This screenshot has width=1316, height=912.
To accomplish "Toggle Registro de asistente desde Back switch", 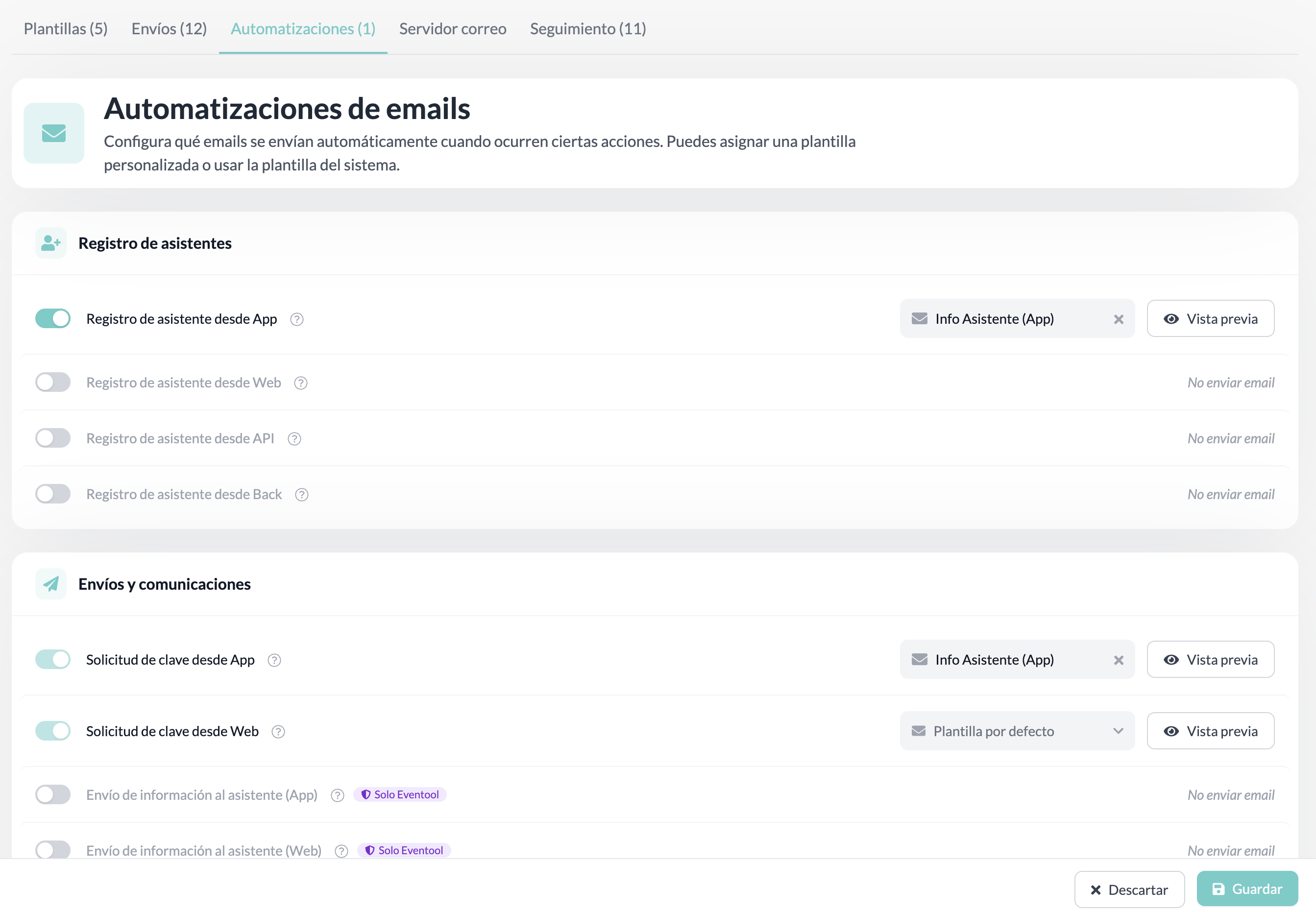I will coord(53,494).
